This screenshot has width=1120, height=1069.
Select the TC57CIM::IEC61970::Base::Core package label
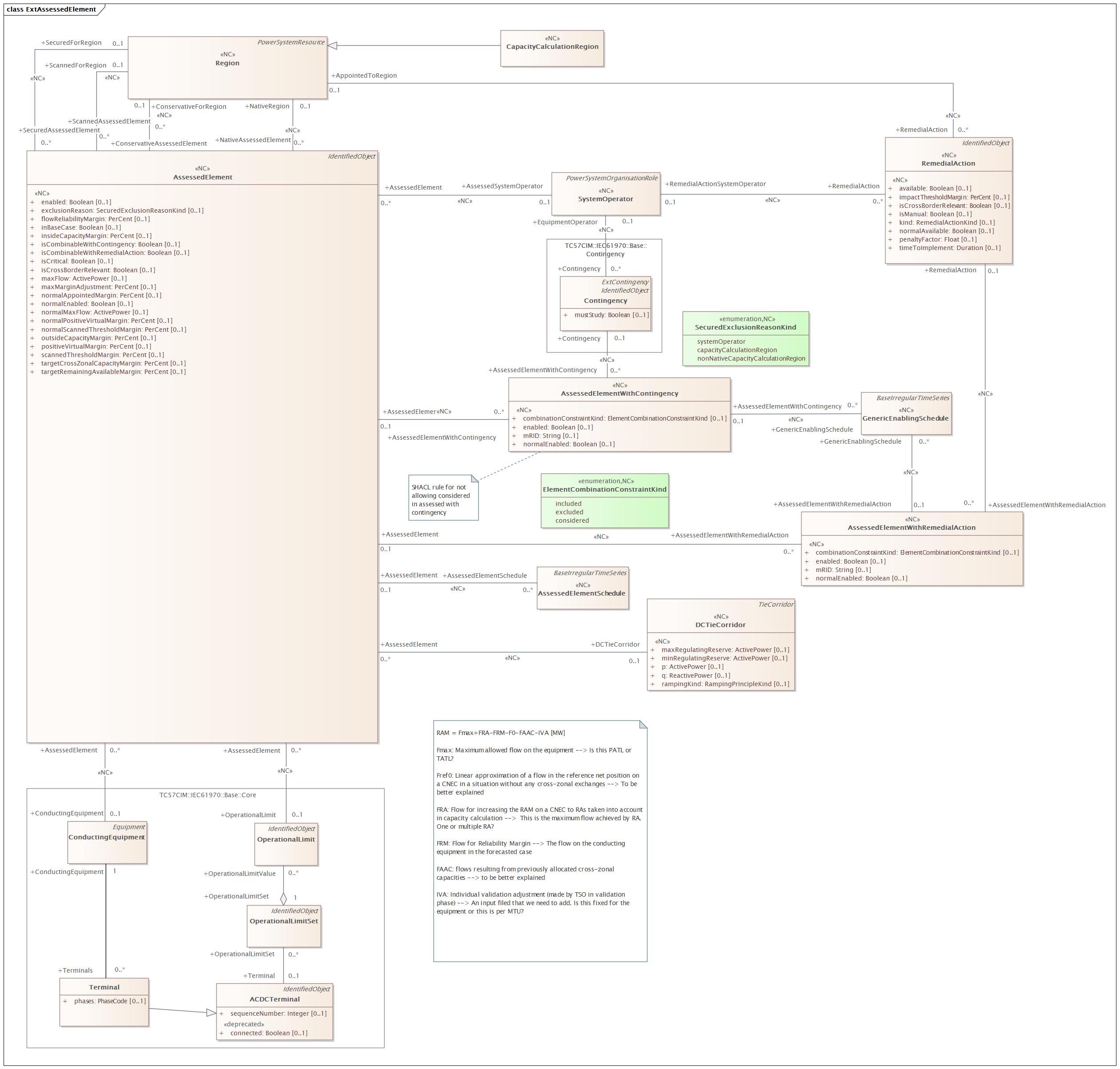click(x=207, y=795)
